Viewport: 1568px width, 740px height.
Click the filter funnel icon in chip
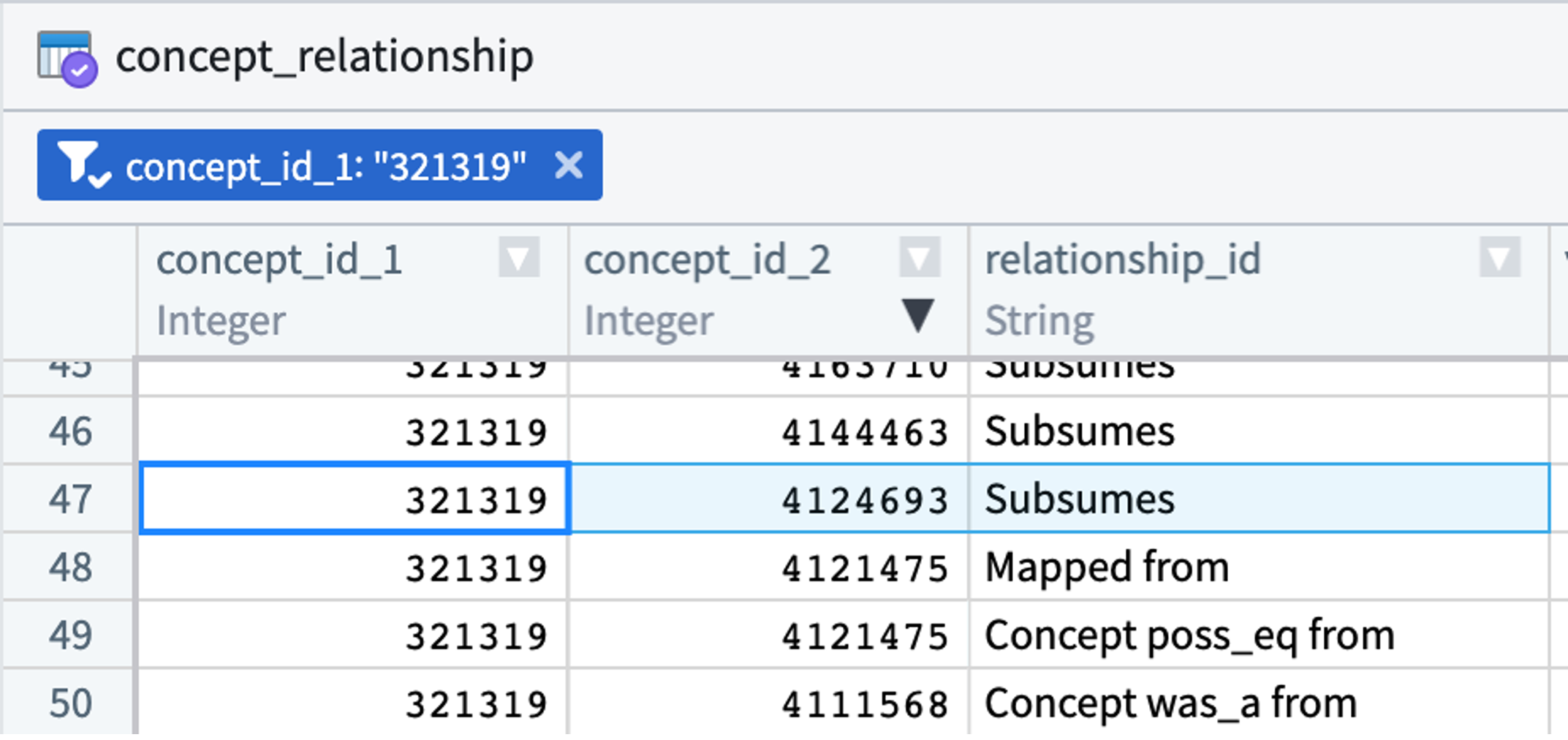(x=83, y=165)
